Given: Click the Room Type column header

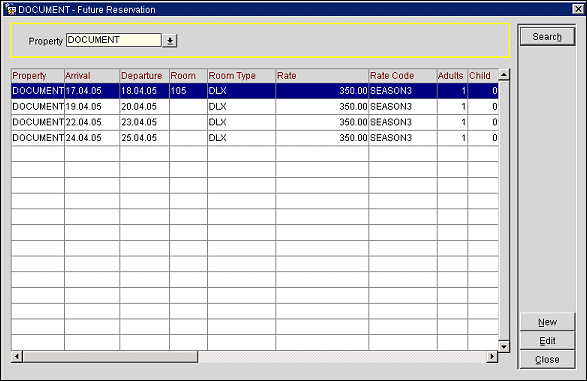Looking at the screenshot, I should coord(241,76).
